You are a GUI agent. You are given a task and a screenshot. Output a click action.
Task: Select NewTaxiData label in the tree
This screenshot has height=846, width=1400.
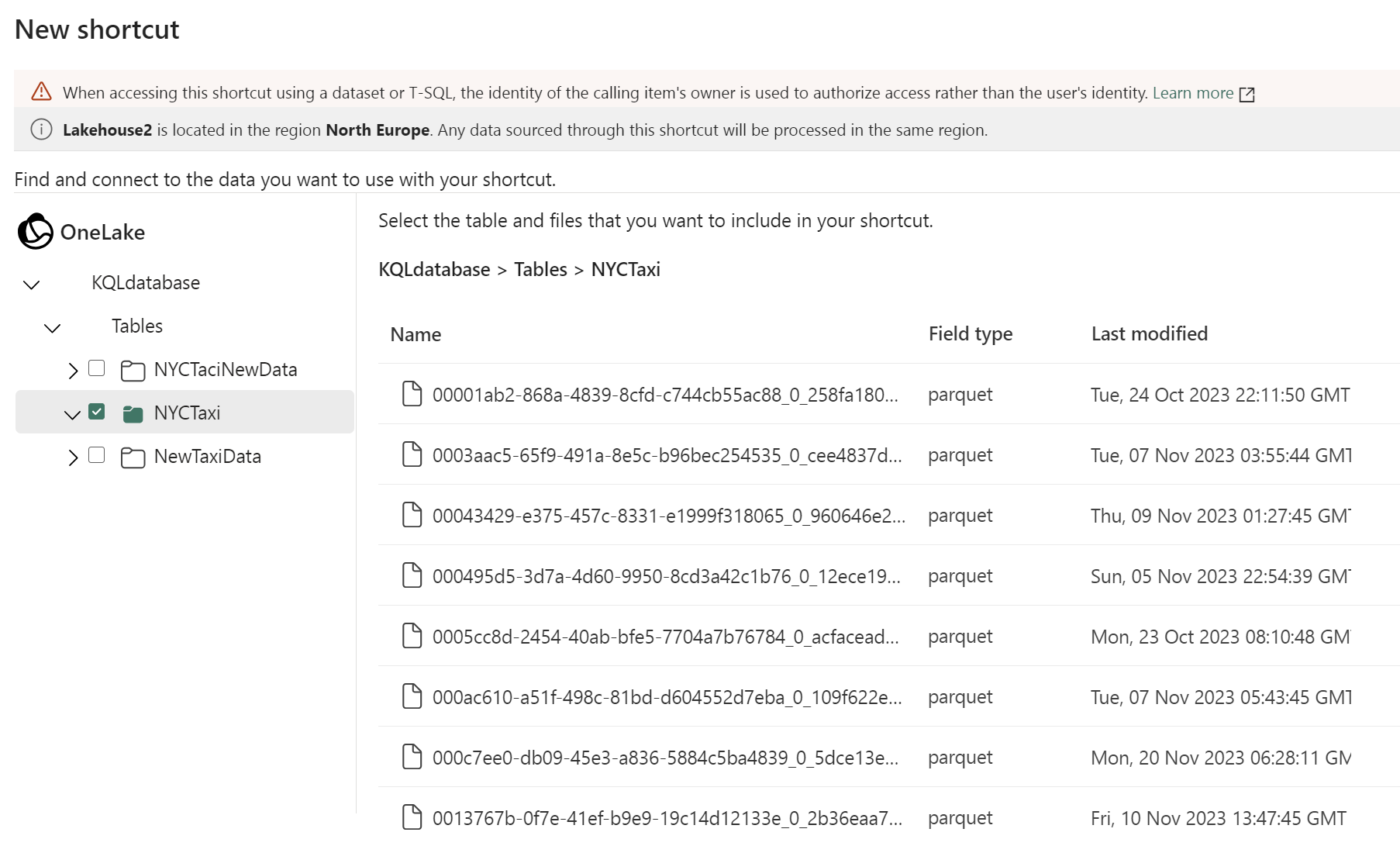[208, 456]
